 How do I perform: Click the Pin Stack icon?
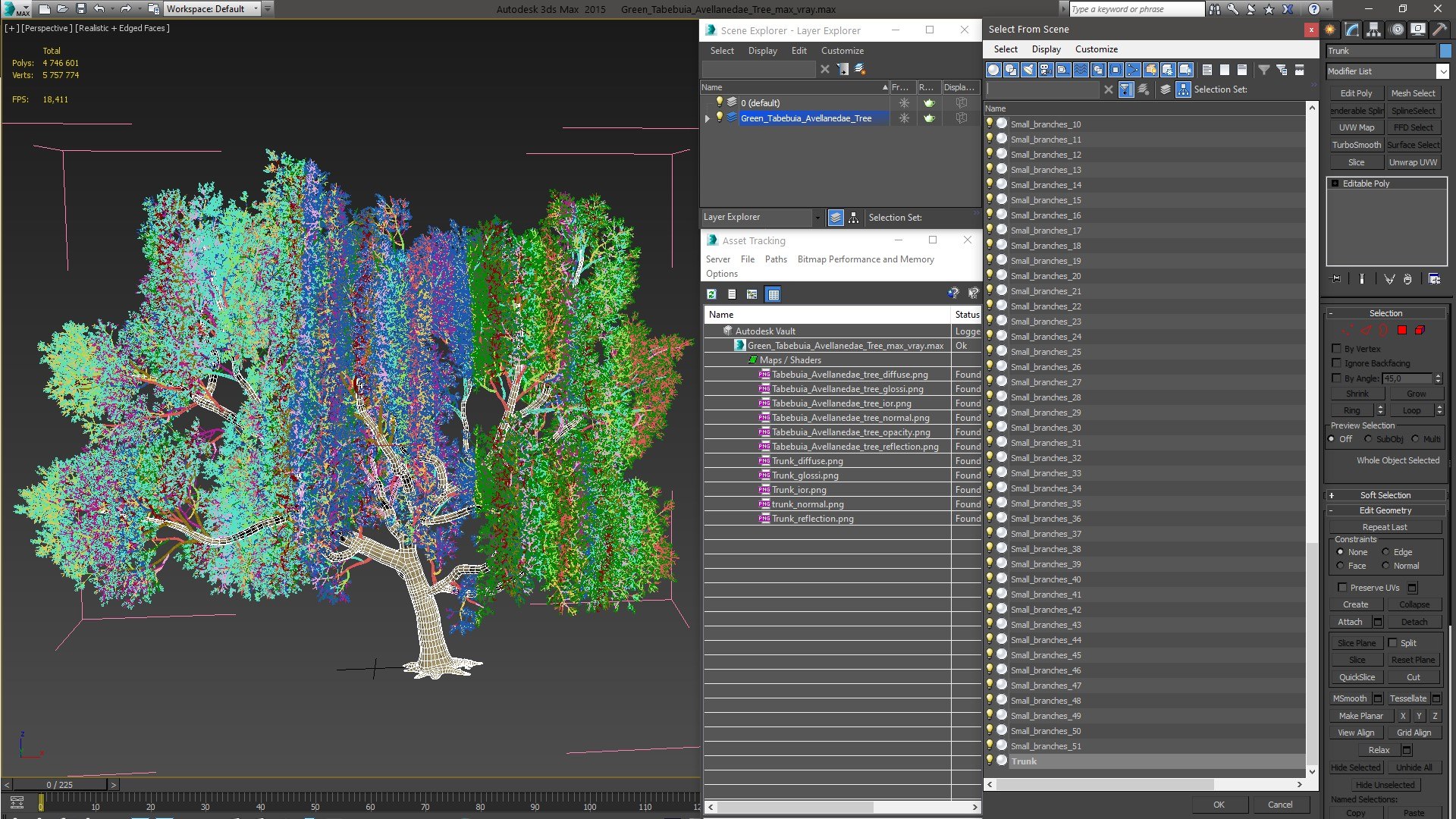point(1336,279)
